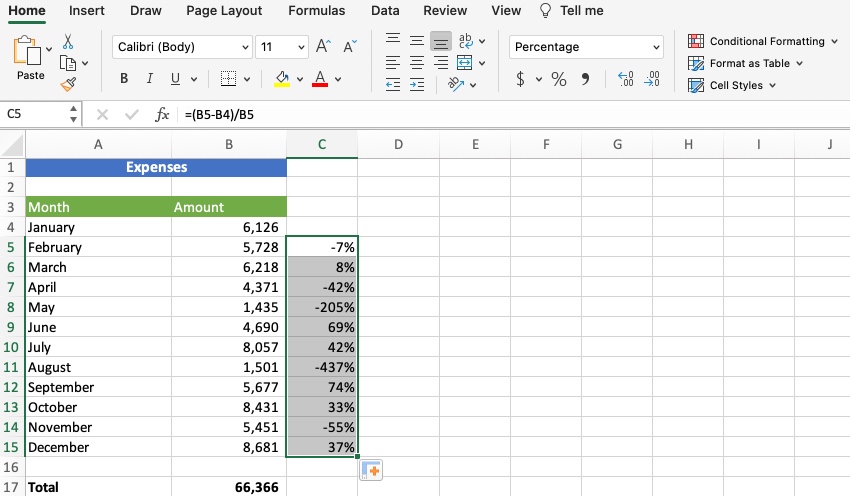The image size is (850, 496).
Task: Switch to the Home tab
Action: [x=27, y=11]
